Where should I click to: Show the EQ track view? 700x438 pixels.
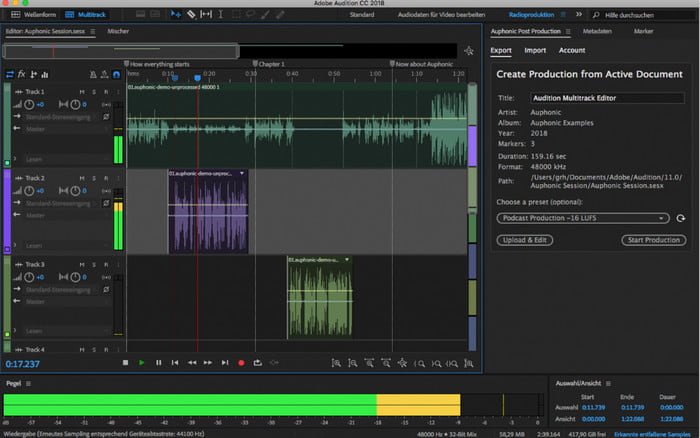click(45, 75)
